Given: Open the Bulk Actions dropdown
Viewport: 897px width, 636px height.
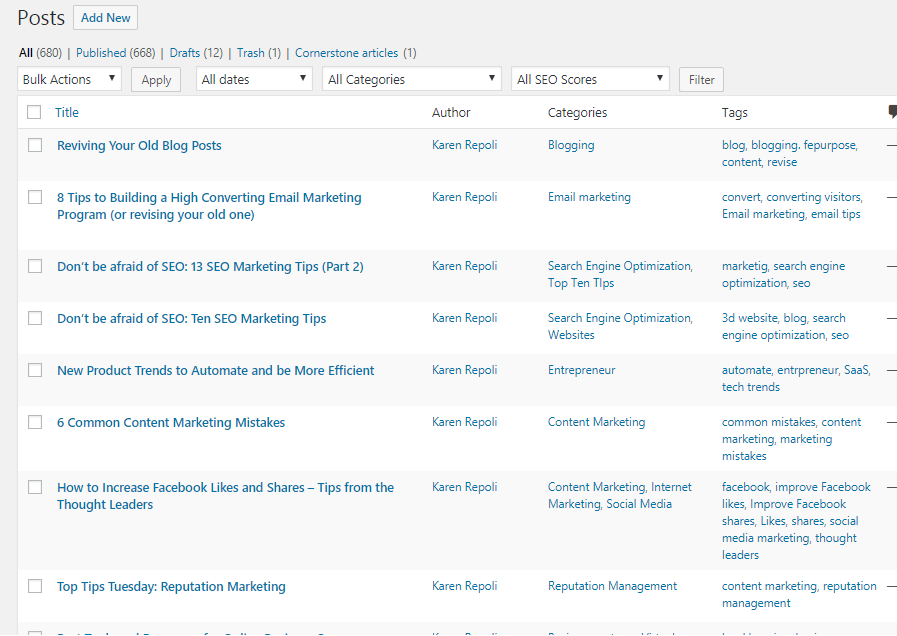Looking at the screenshot, I should point(68,79).
